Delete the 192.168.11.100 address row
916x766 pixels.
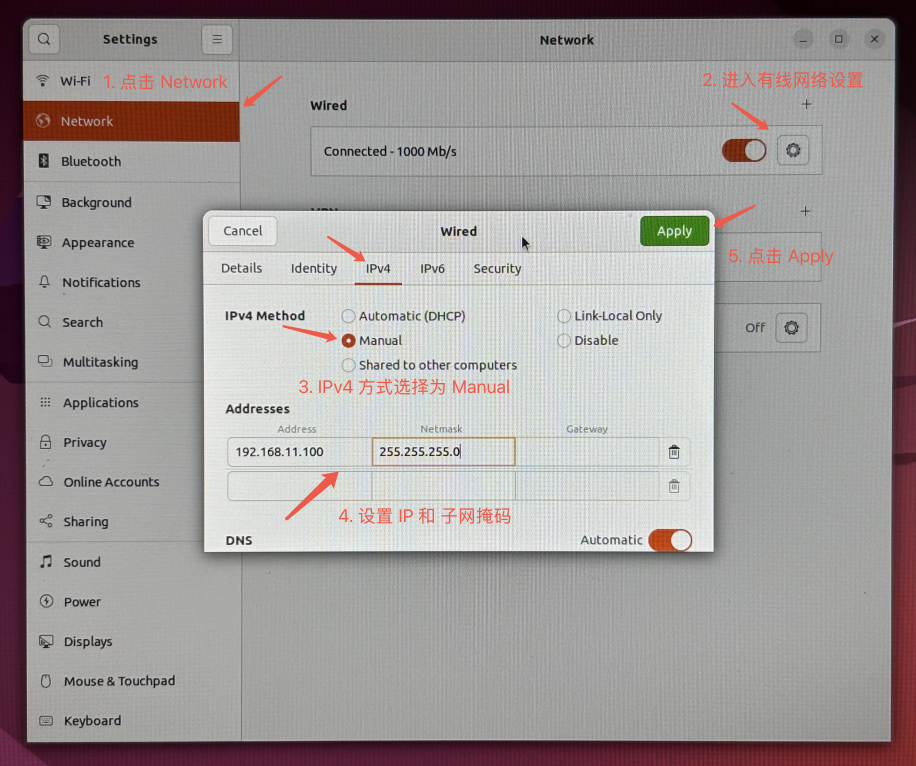[x=674, y=452]
